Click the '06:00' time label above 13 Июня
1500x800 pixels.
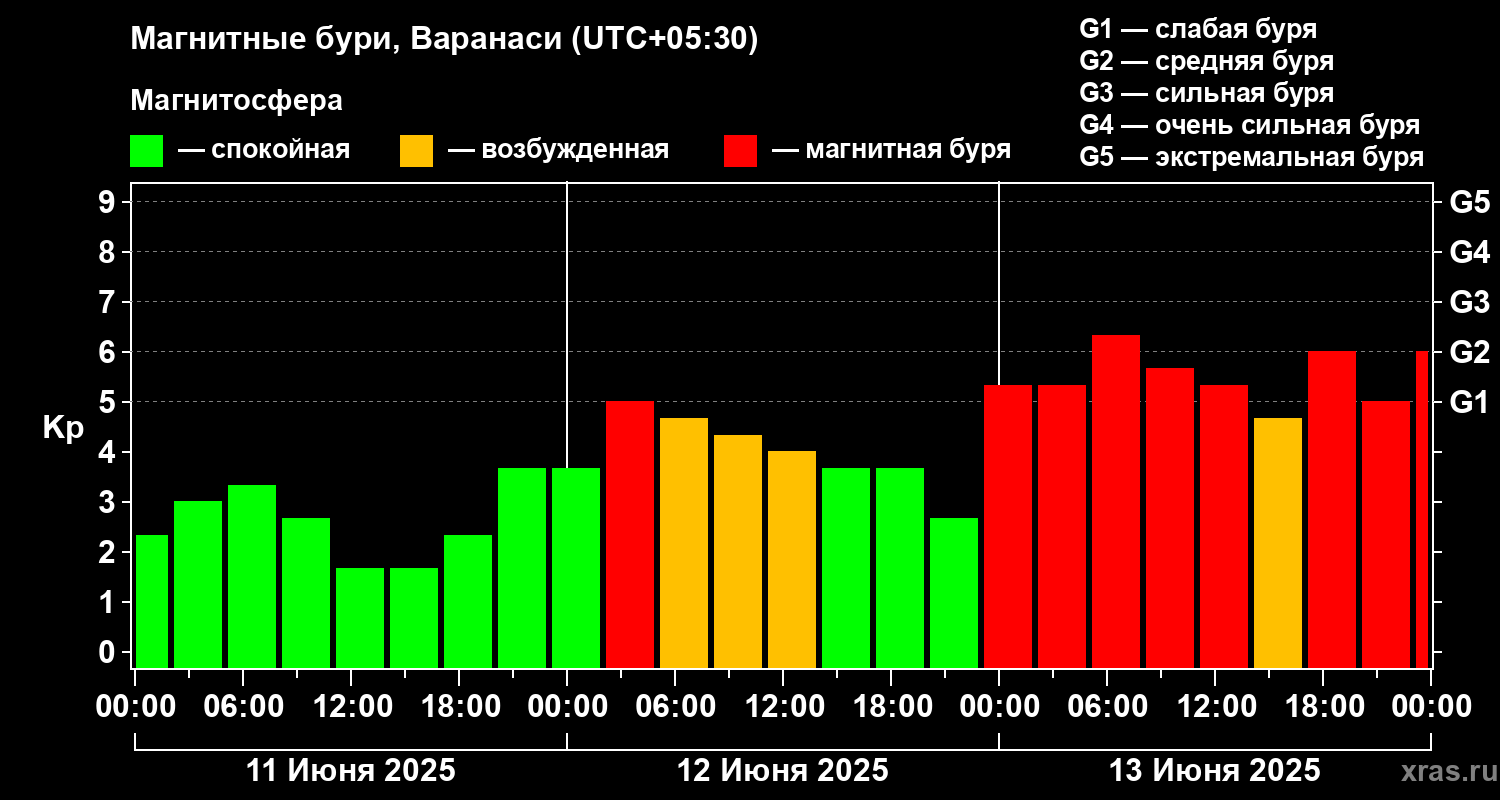pos(1107,706)
